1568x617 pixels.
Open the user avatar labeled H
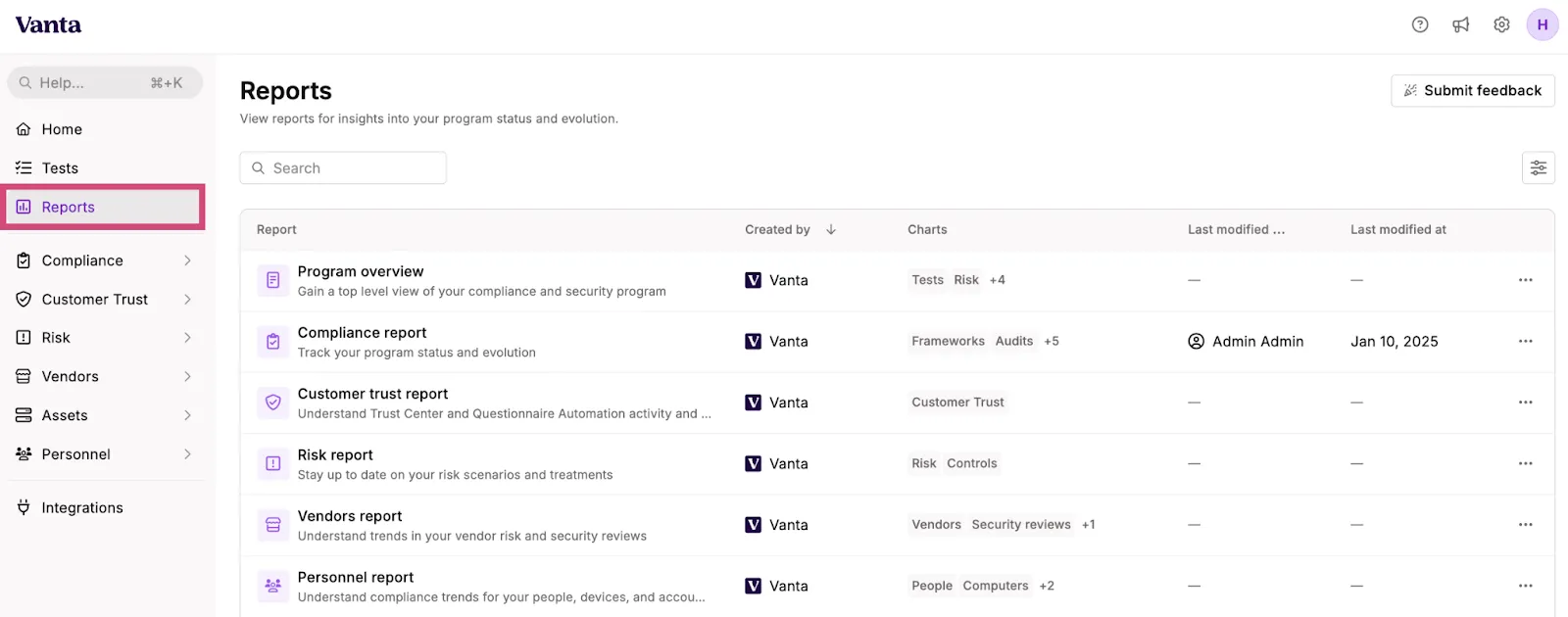pyautogui.click(x=1543, y=25)
